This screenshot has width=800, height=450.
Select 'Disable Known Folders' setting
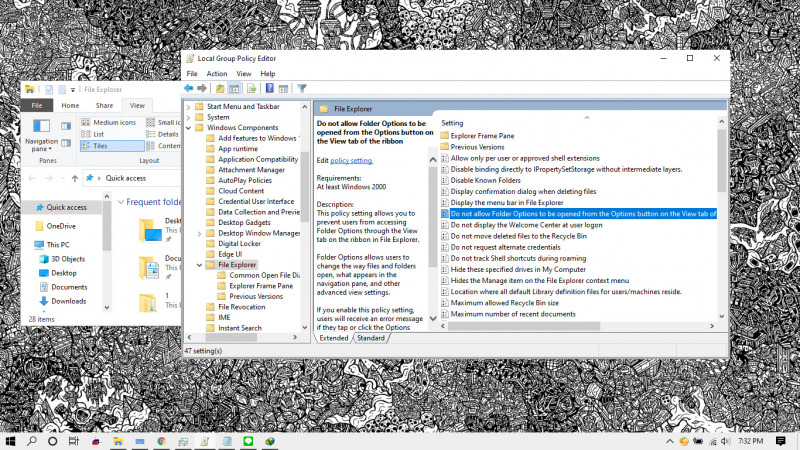[x=485, y=181]
